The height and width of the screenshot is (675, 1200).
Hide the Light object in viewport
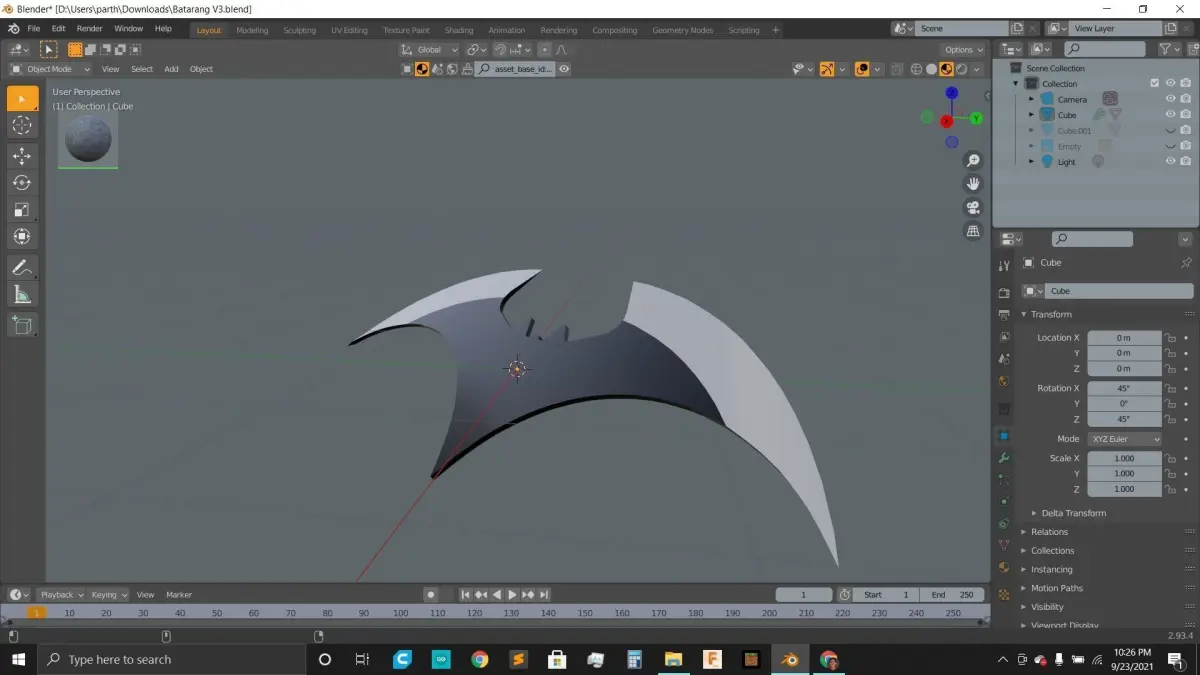[1170, 162]
